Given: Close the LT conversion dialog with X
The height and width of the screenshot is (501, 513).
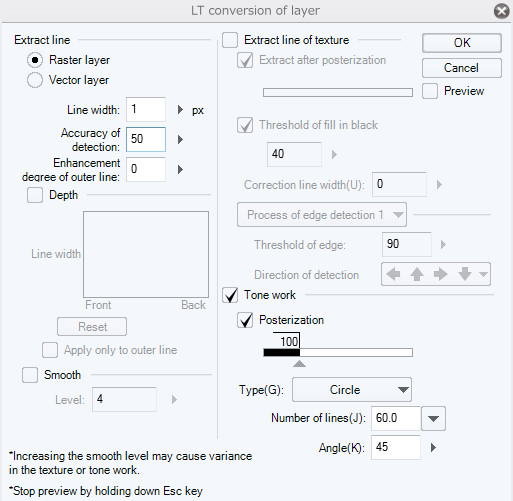Looking at the screenshot, I should 501,11.
